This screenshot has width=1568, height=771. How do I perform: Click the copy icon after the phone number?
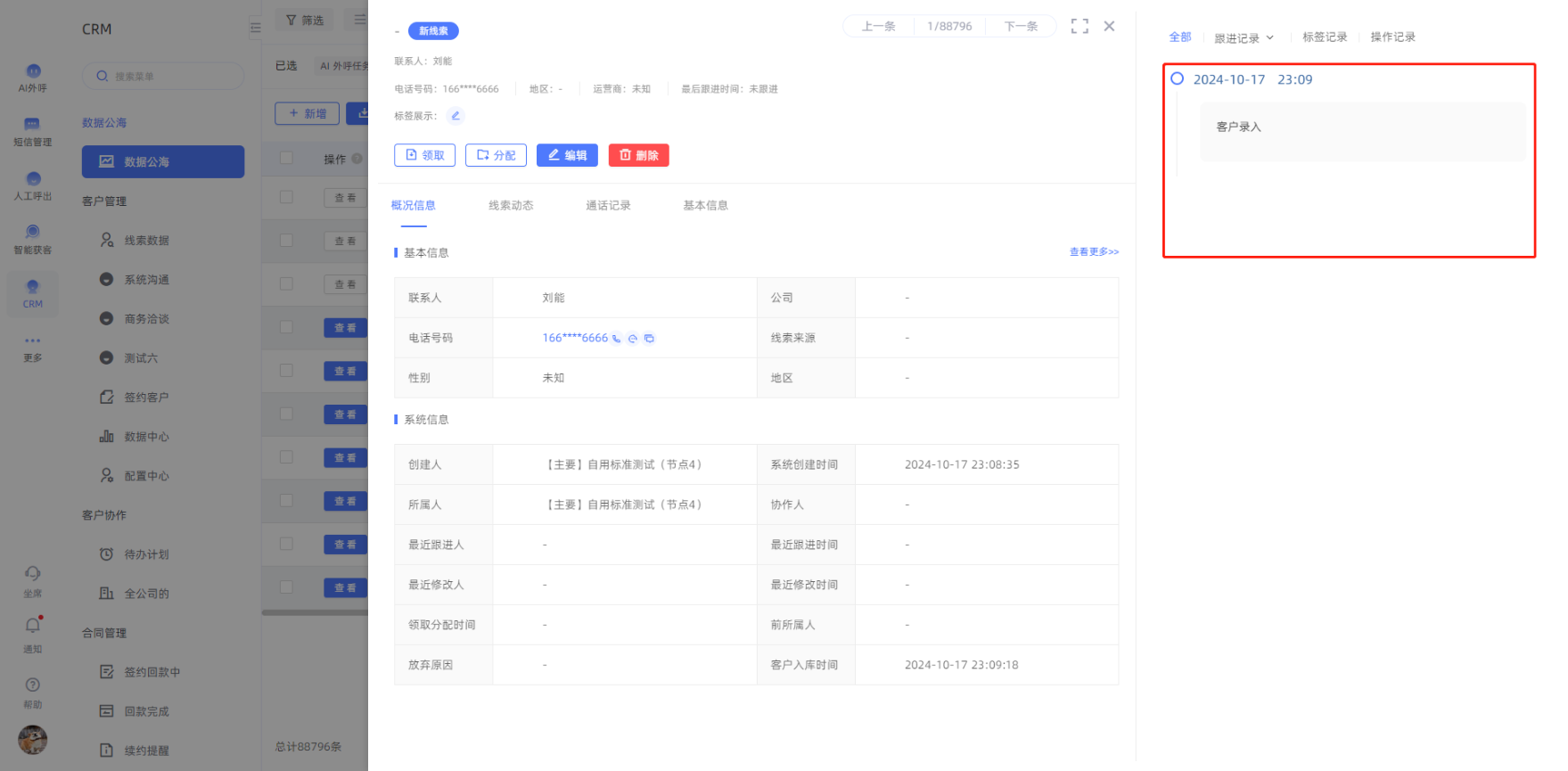coord(649,339)
